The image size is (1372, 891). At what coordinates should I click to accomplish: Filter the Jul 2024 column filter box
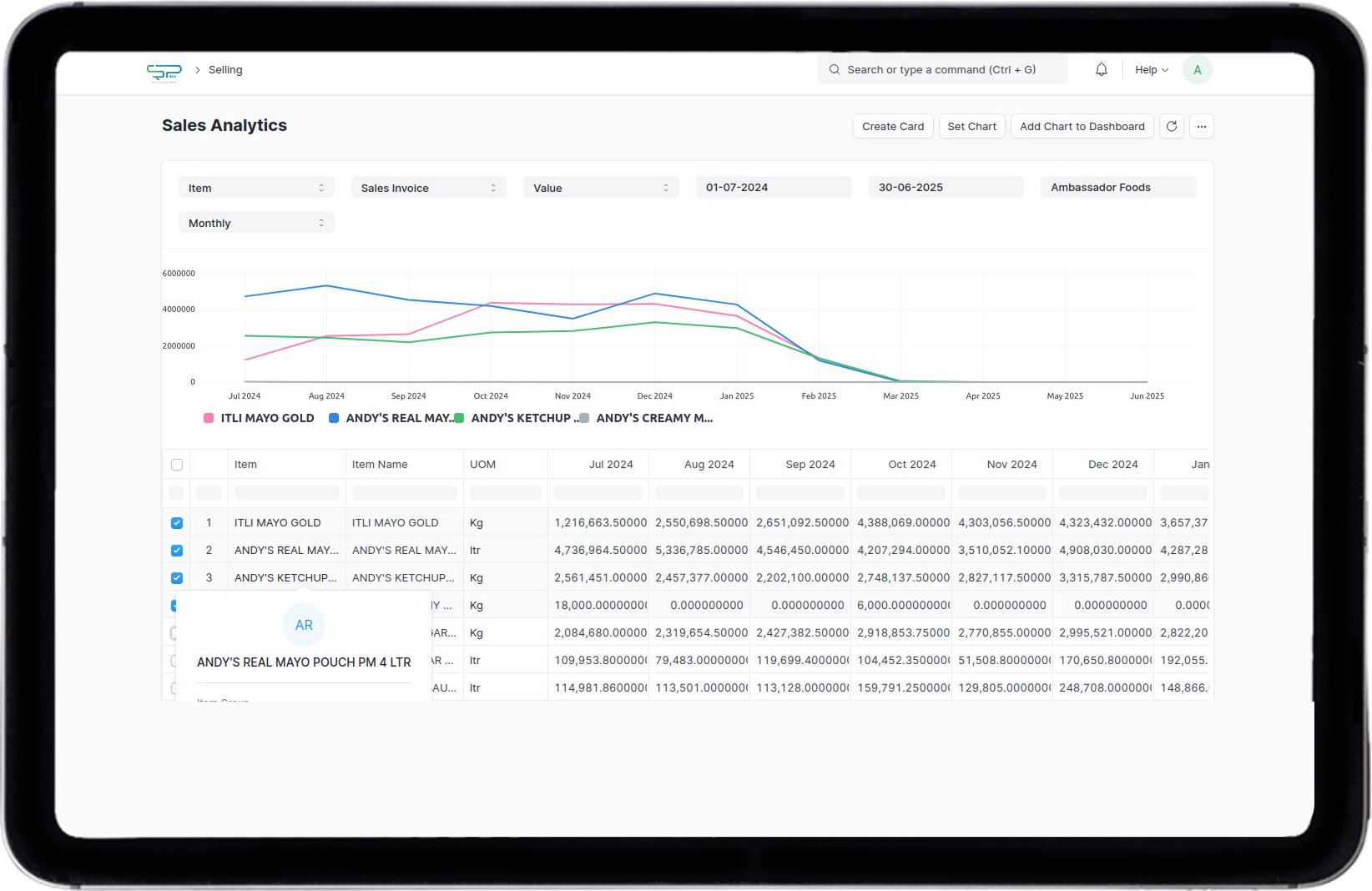[x=598, y=493]
